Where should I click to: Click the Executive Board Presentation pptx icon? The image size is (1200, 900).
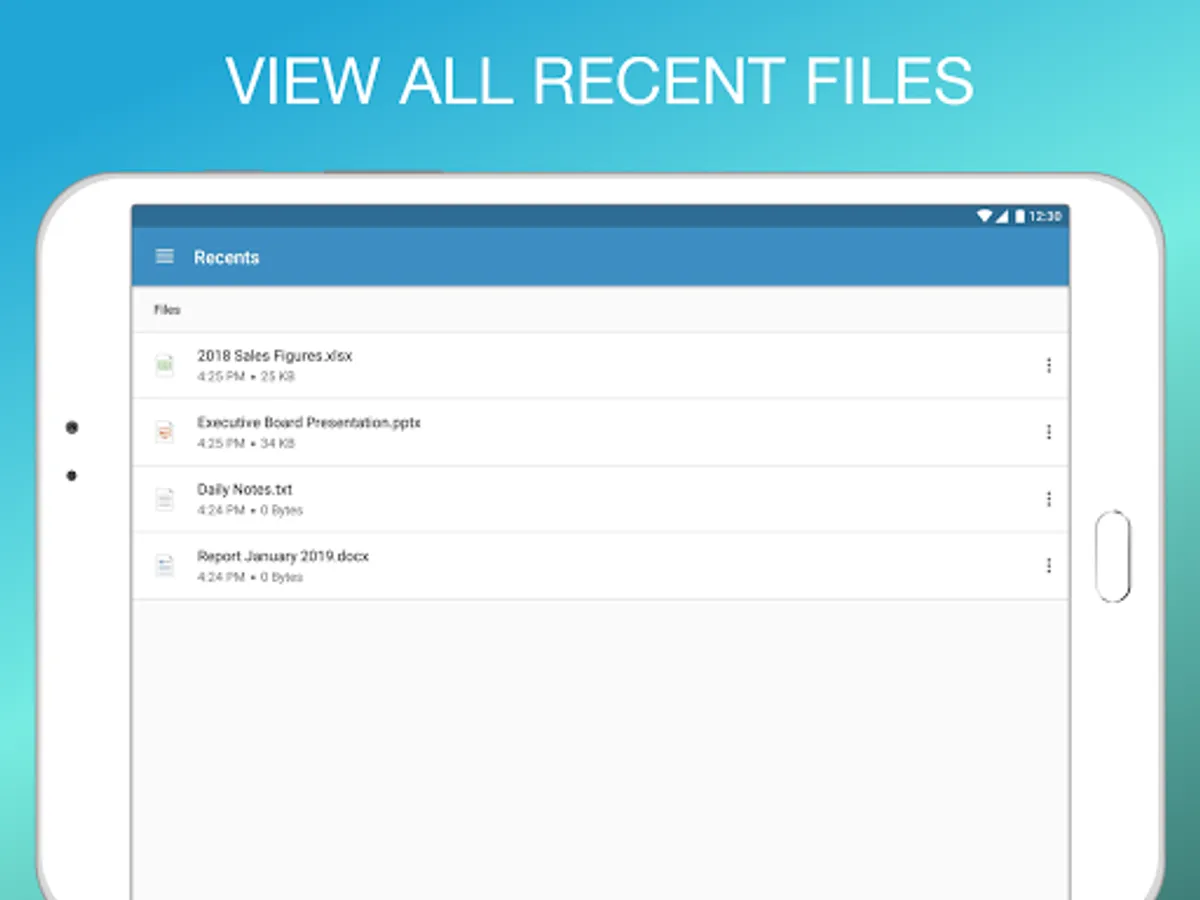165,432
